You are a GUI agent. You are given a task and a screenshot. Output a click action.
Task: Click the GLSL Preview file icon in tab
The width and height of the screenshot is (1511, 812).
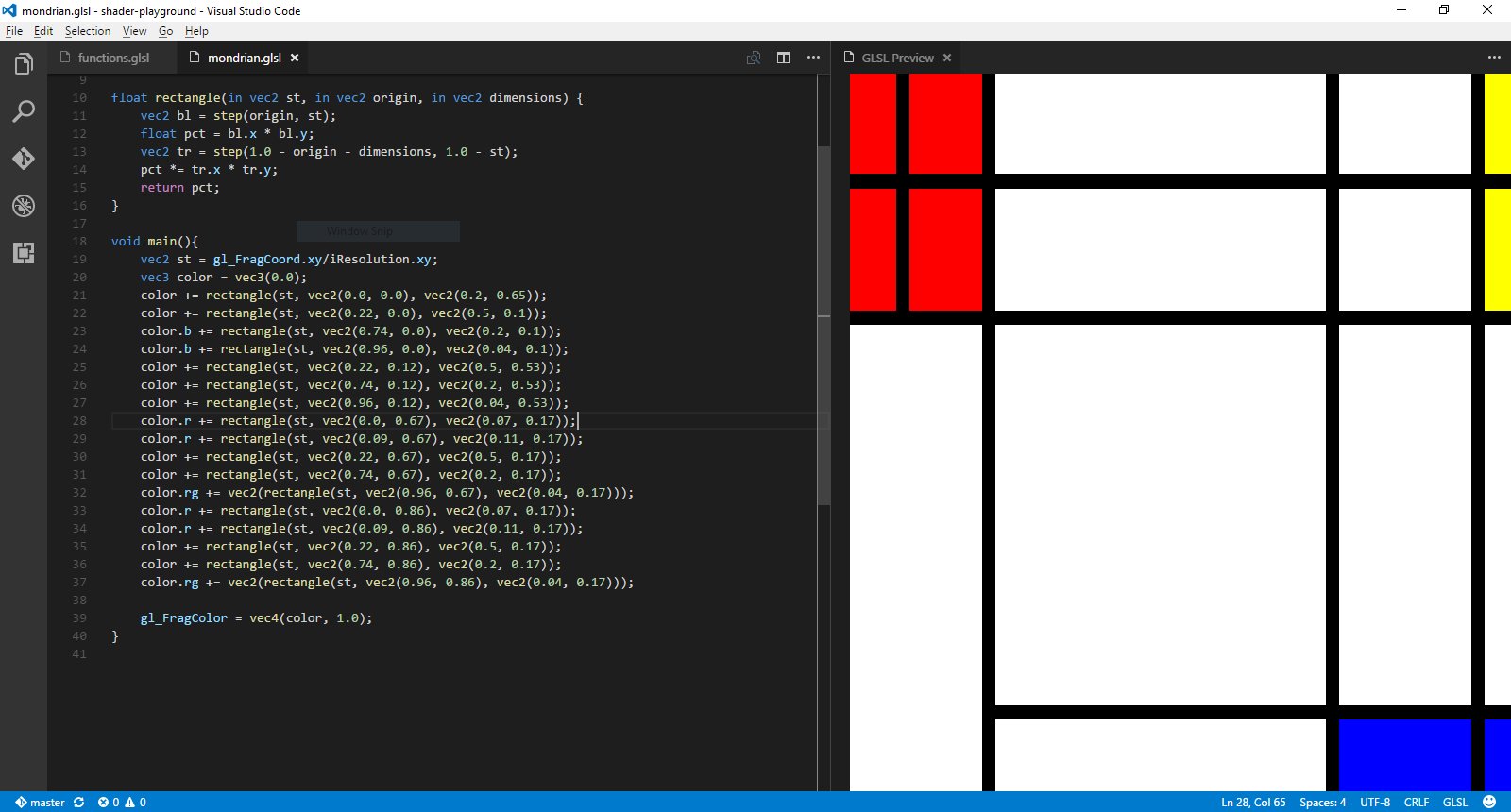(849, 58)
